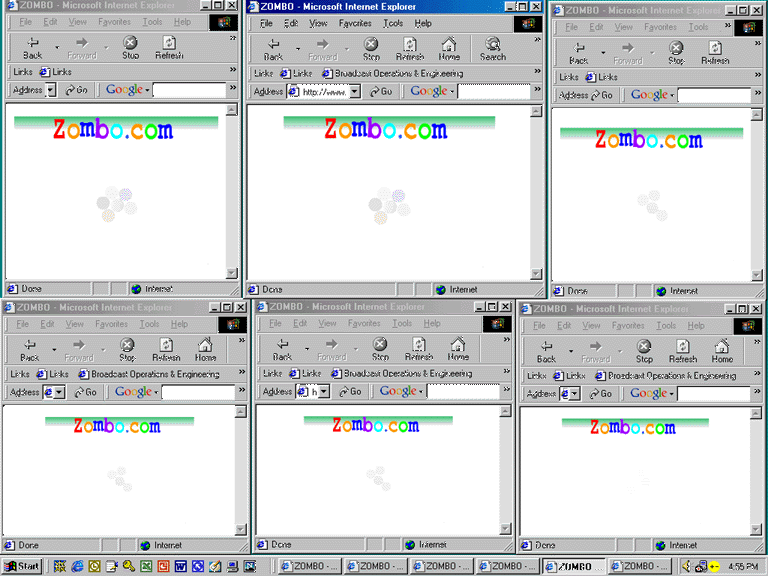Click Back in the top-left ZOMBO window
The width and height of the screenshot is (768, 576).
point(32,48)
